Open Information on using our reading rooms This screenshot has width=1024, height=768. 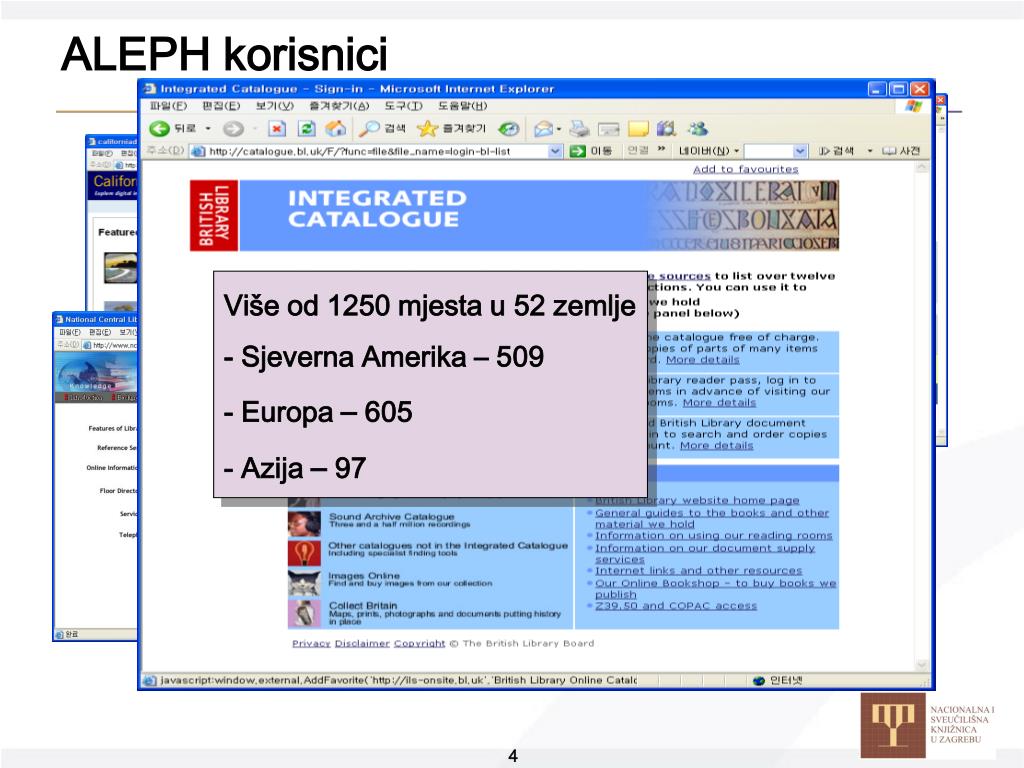(713, 536)
